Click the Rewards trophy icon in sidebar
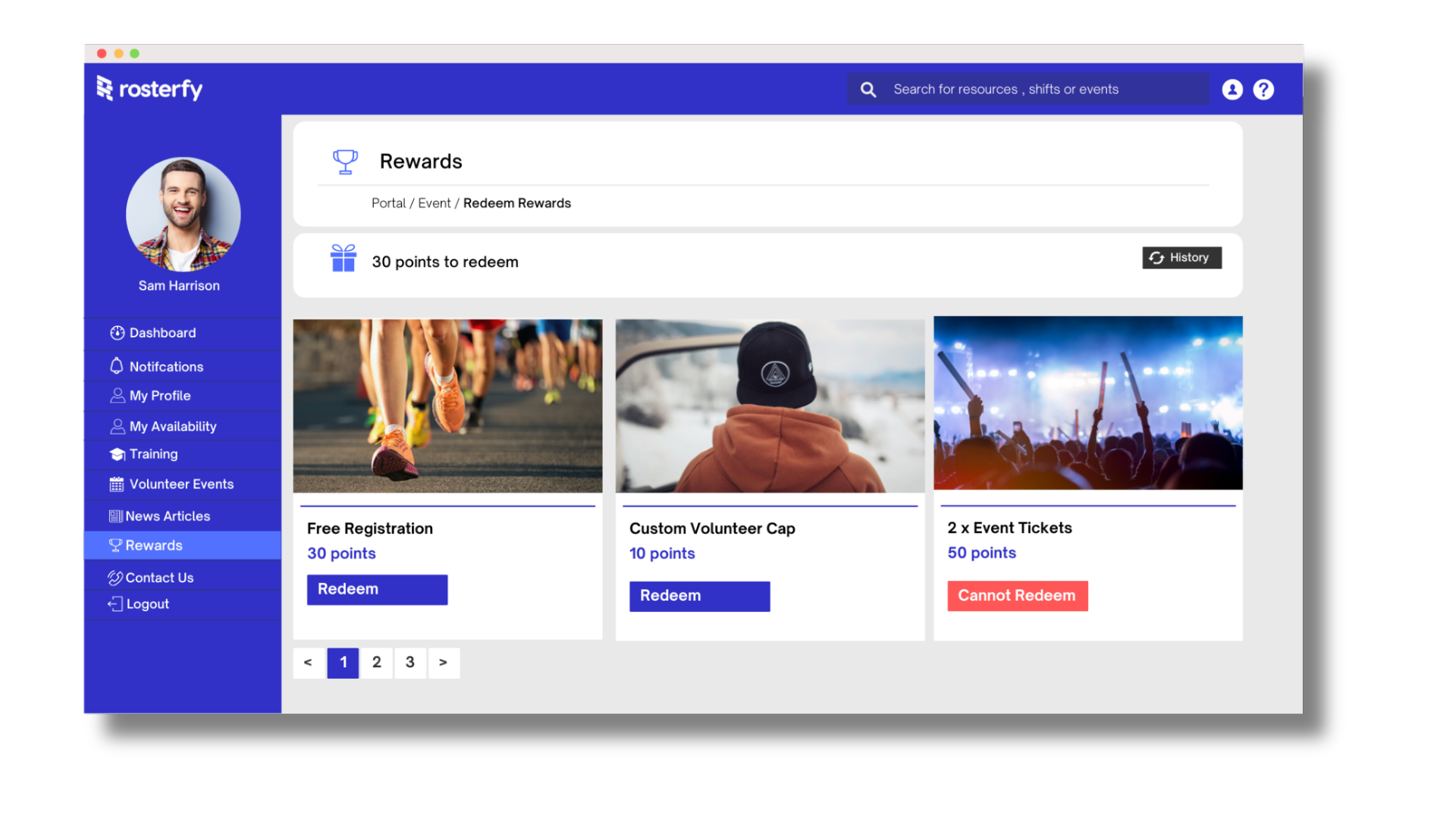This screenshot has width=1456, height=819. coord(114,545)
